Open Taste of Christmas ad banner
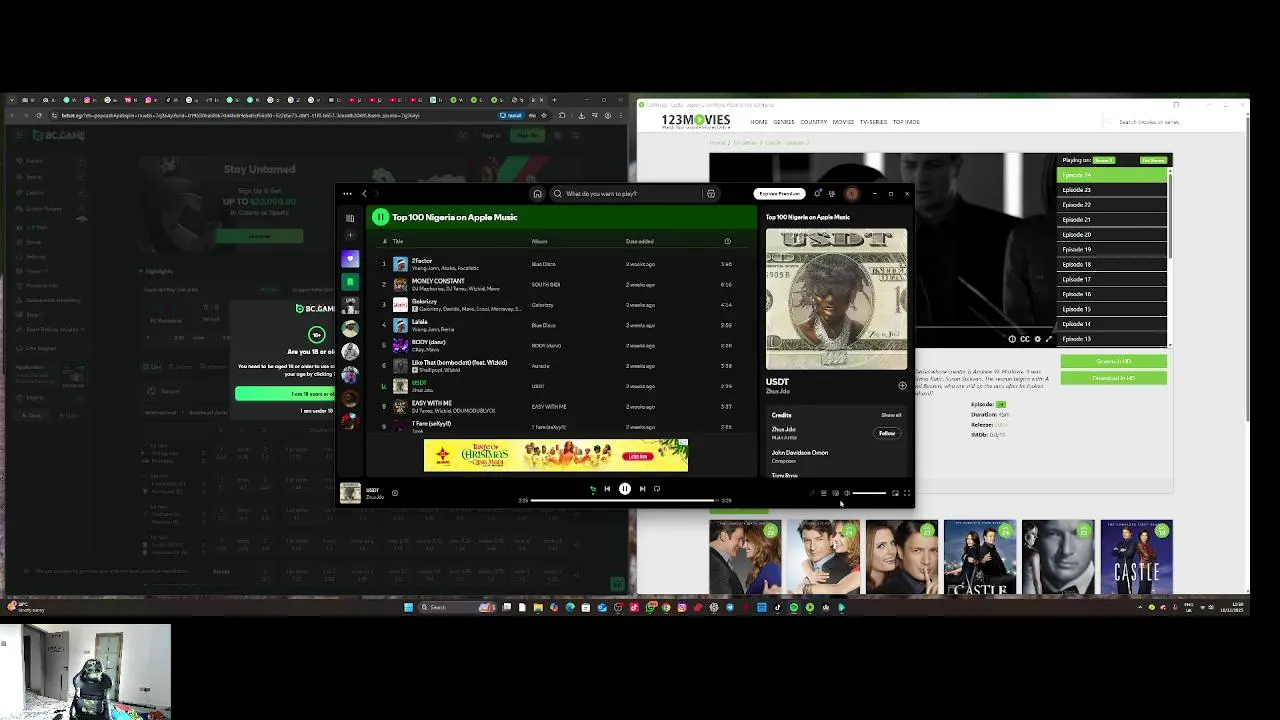 click(x=556, y=455)
